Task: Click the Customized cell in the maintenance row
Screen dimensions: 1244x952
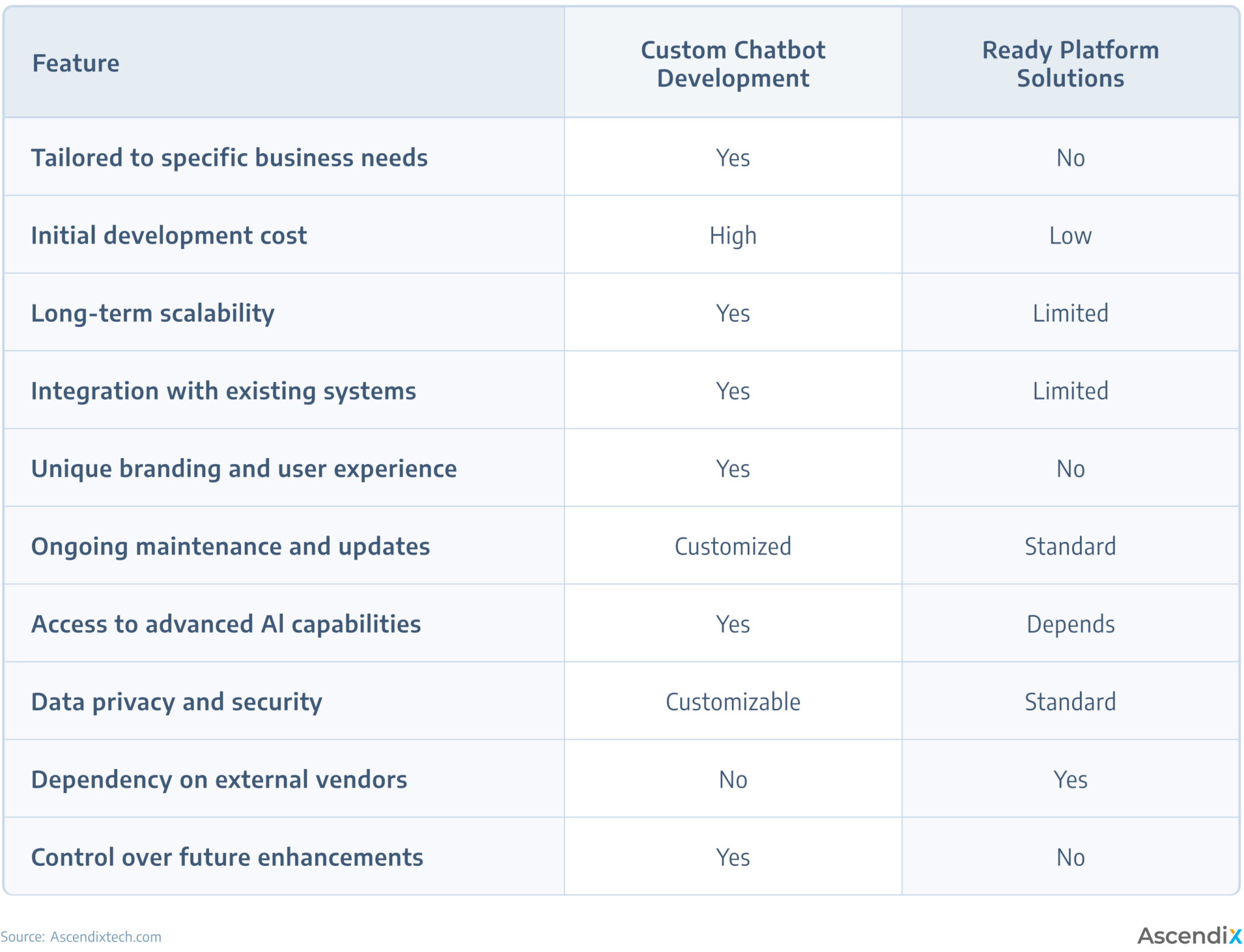Action: 733,547
